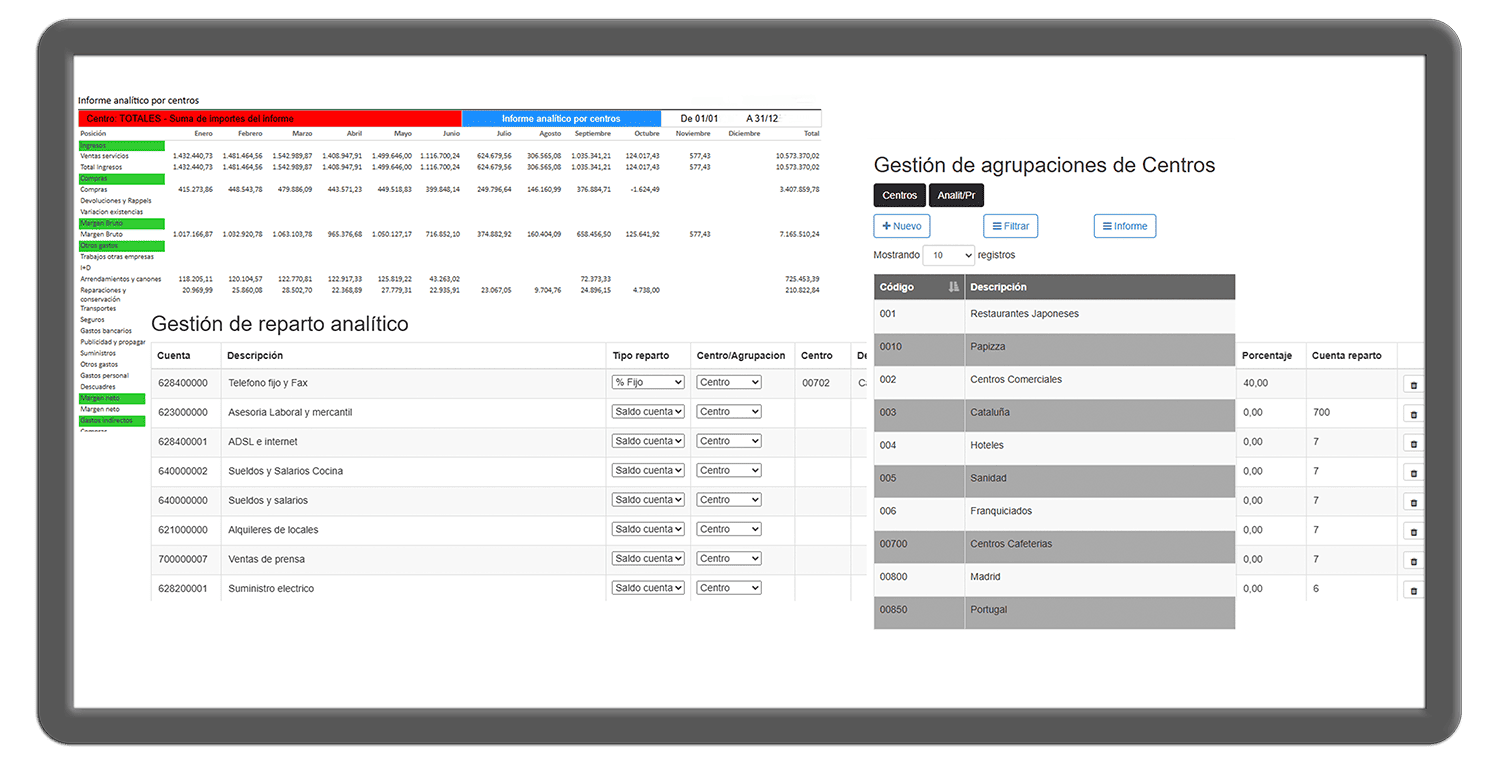Delete the Sueldos y Salarios Cocina row
The image size is (1500, 763).
click(x=1413, y=472)
